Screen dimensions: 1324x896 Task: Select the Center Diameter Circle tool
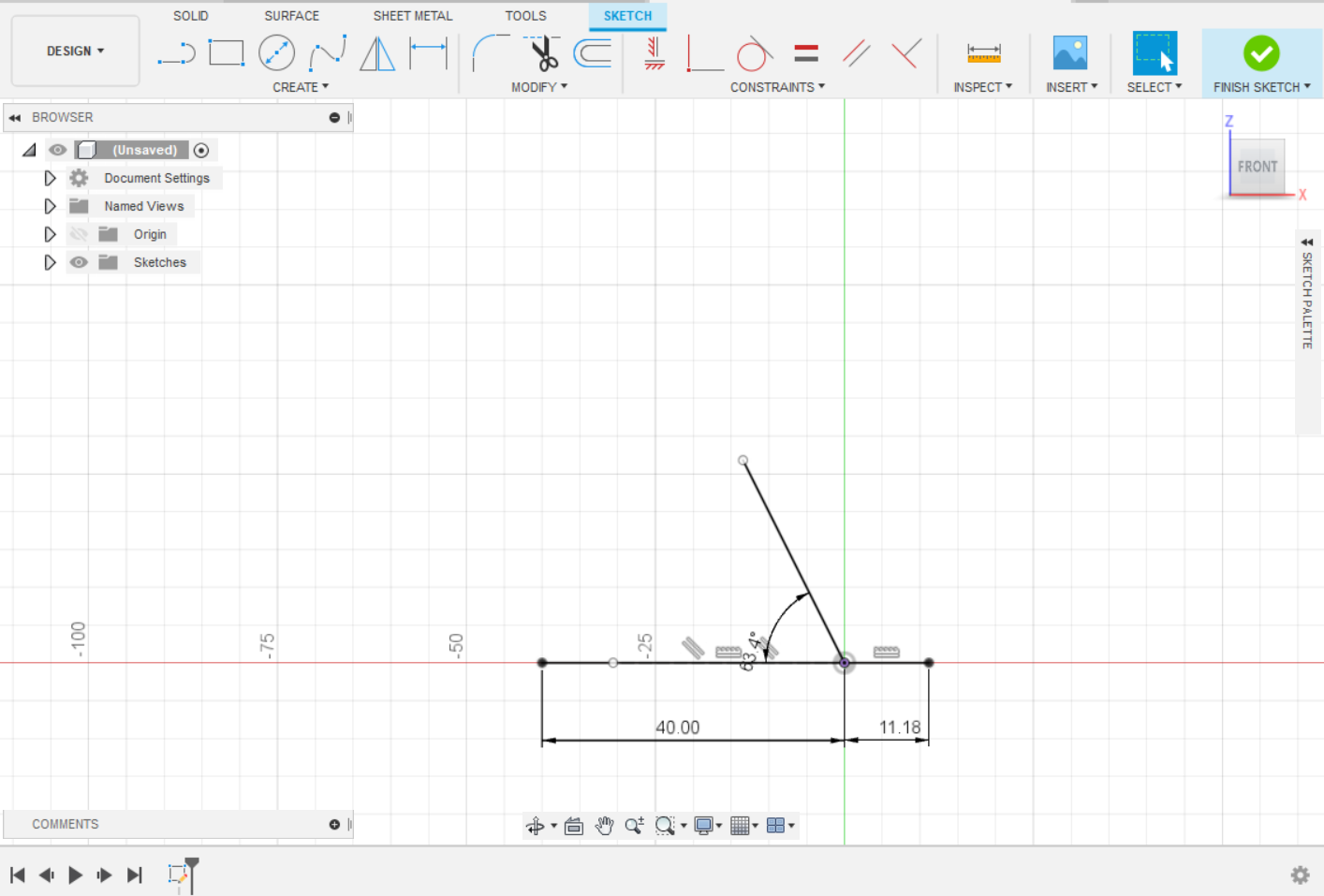276,53
